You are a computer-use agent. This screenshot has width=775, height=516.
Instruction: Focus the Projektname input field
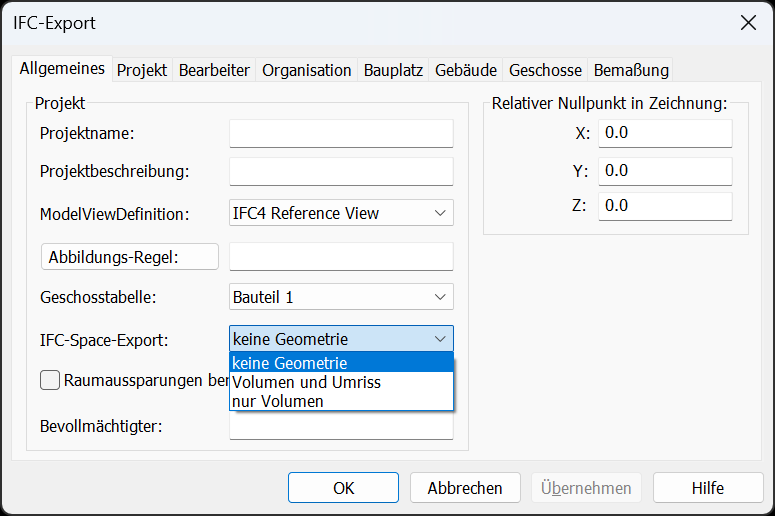click(341, 133)
